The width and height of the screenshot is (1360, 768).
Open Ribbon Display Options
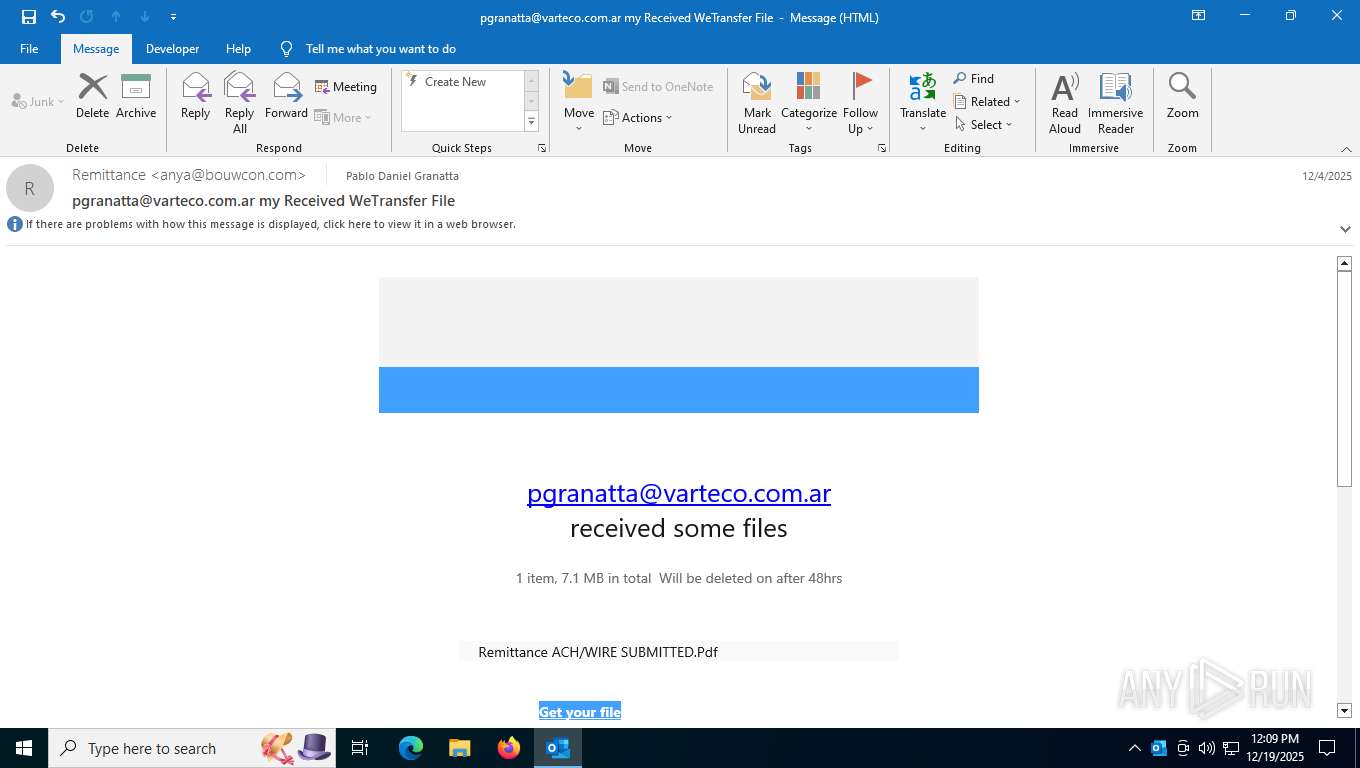[x=1198, y=16]
